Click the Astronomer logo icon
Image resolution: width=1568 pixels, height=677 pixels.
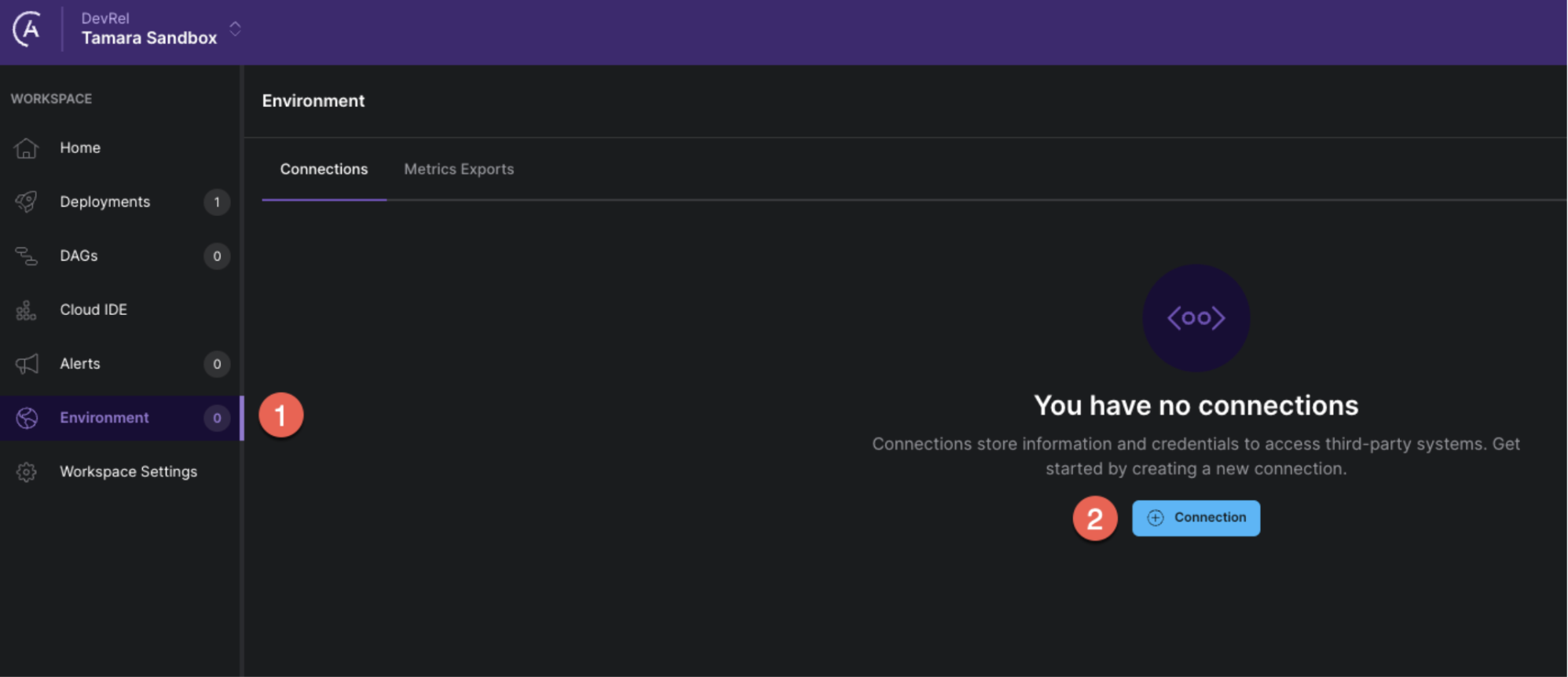pyautogui.click(x=27, y=30)
